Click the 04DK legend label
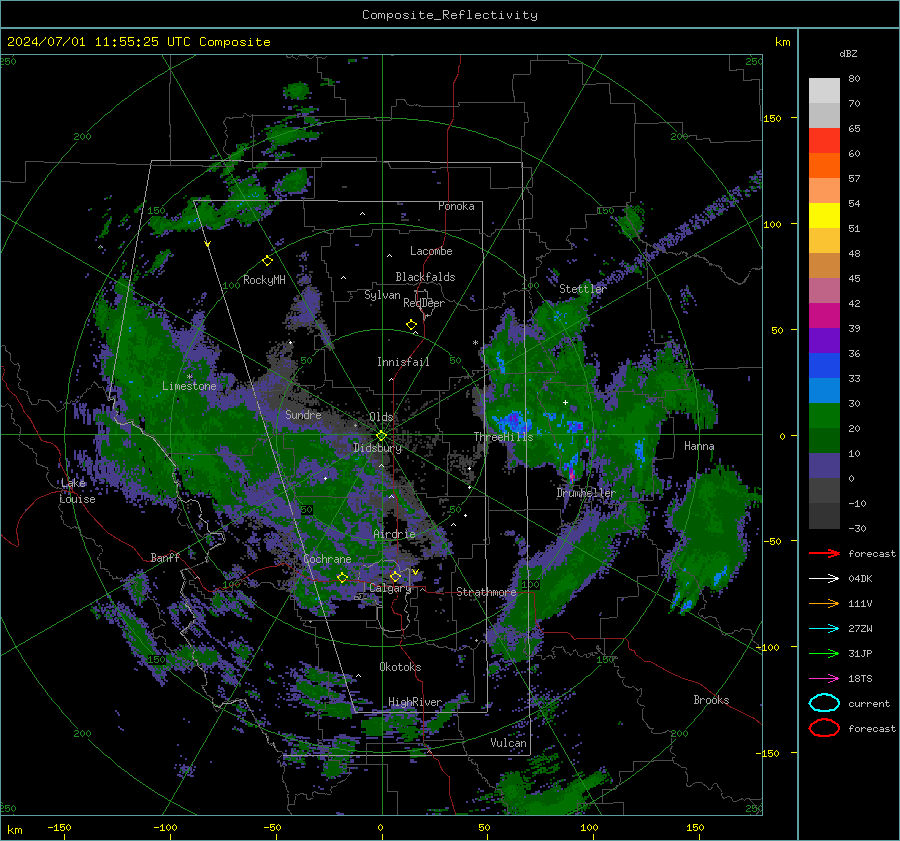 pos(860,579)
